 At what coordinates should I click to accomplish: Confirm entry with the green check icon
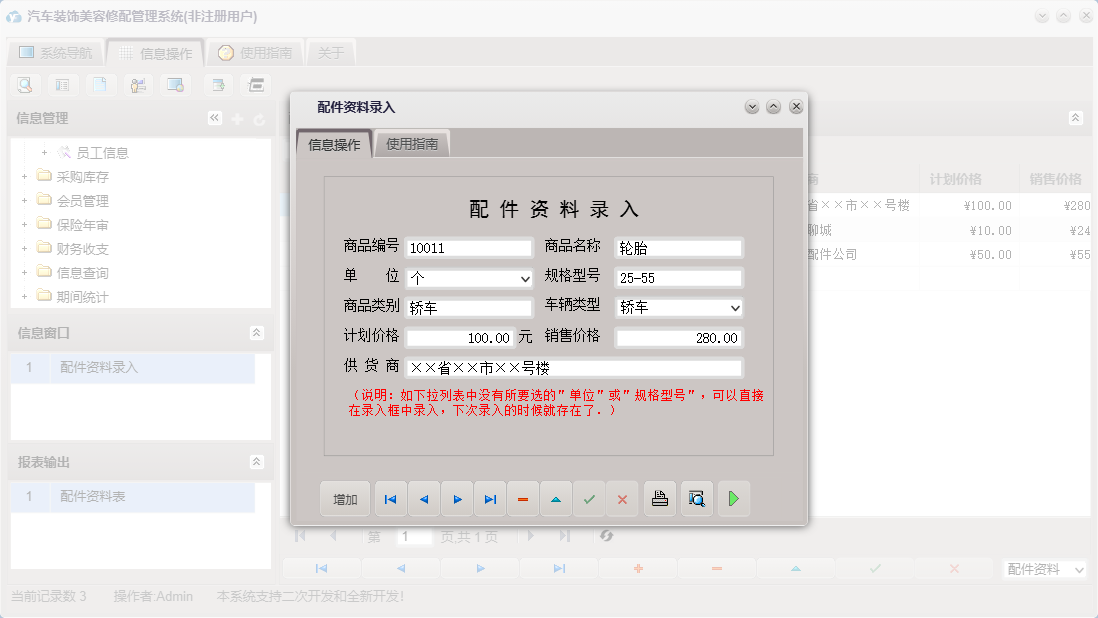pos(589,498)
